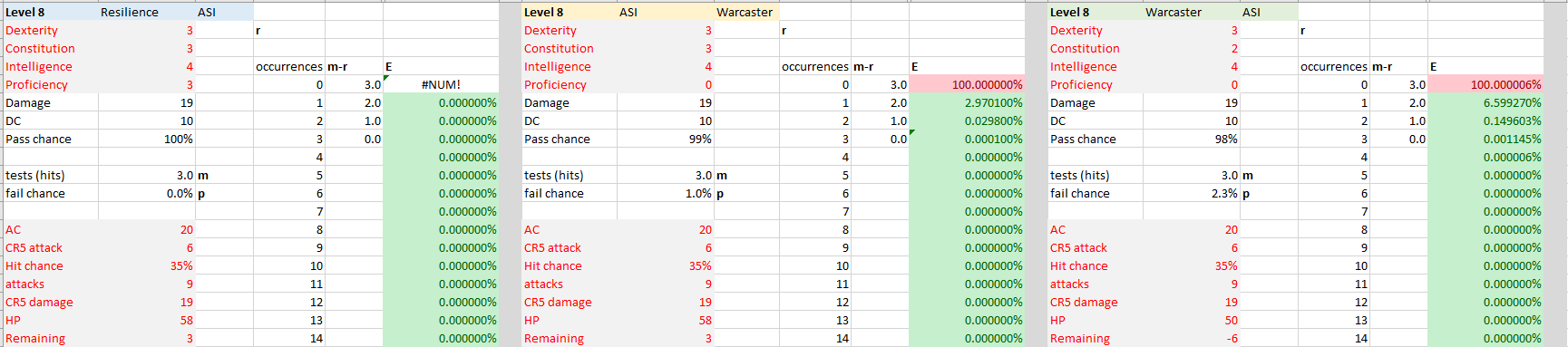Select the fail chance 0.0% cell
This screenshot has height=347, width=1568.
147,193
